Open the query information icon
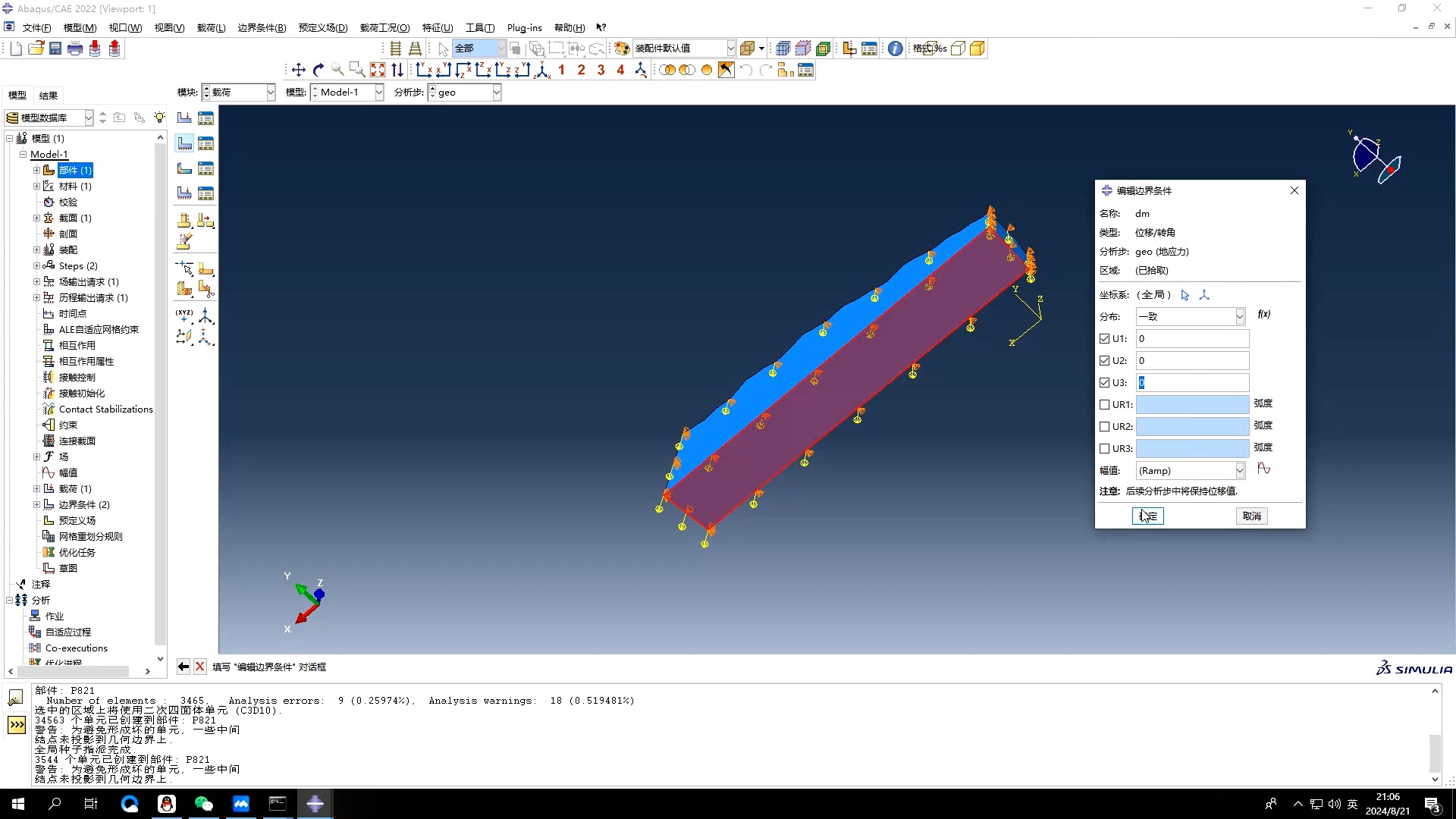1456x819 pixels. pos(896,49)
